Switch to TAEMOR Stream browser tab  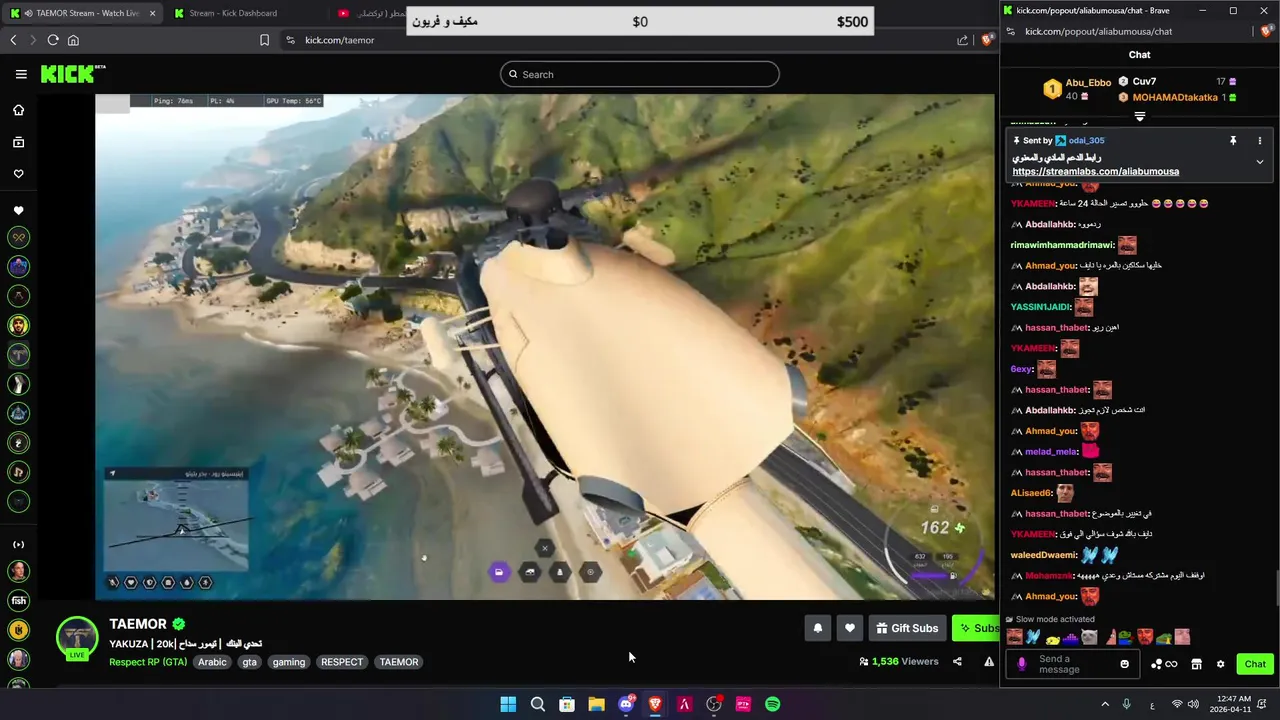[80, 13]
